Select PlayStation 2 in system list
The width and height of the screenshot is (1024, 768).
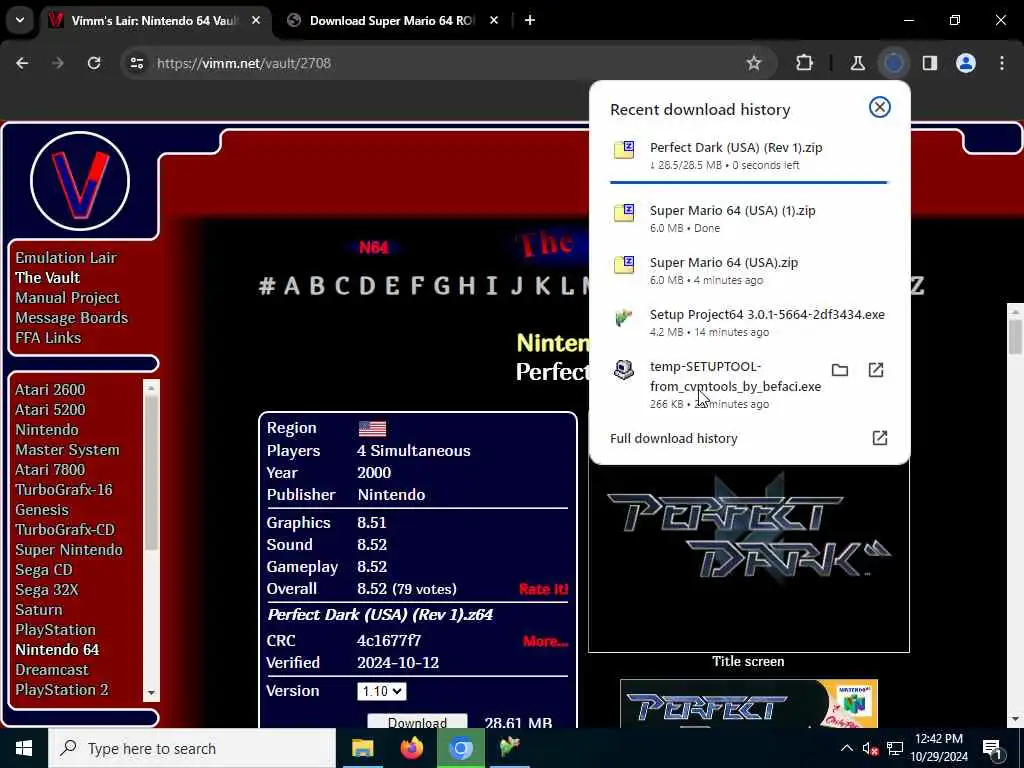(62, 690)
